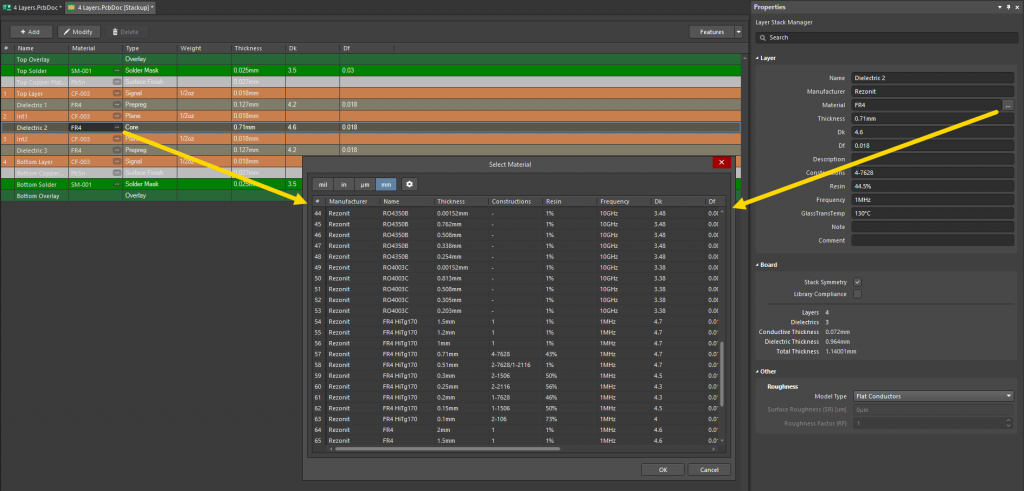Open Properties panel options dropdown arrow
The height and width of the screenshot is (491, 1024).
click(1000, 7)
